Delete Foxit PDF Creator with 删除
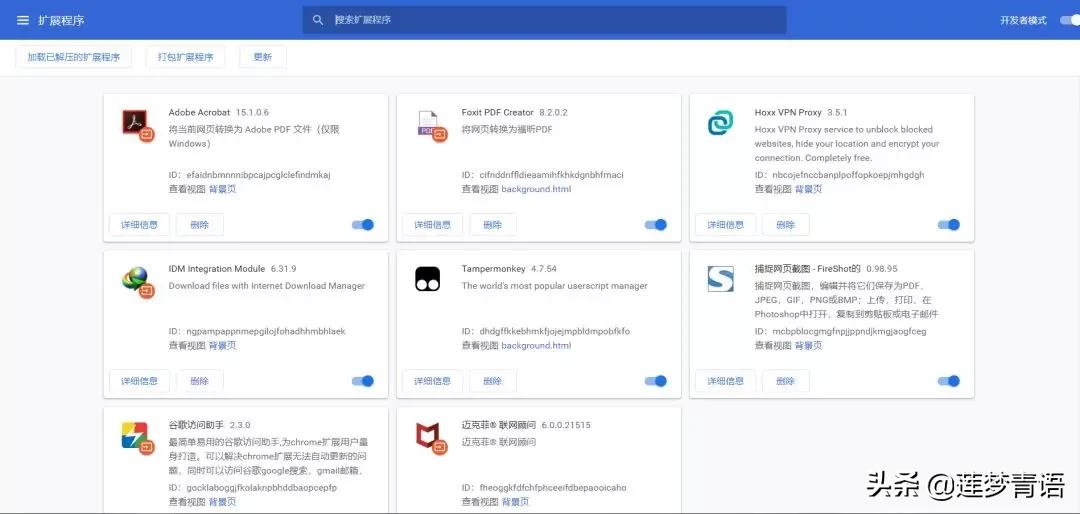The width and height of the screenshot is (1080, 514). tap(492, 225)
